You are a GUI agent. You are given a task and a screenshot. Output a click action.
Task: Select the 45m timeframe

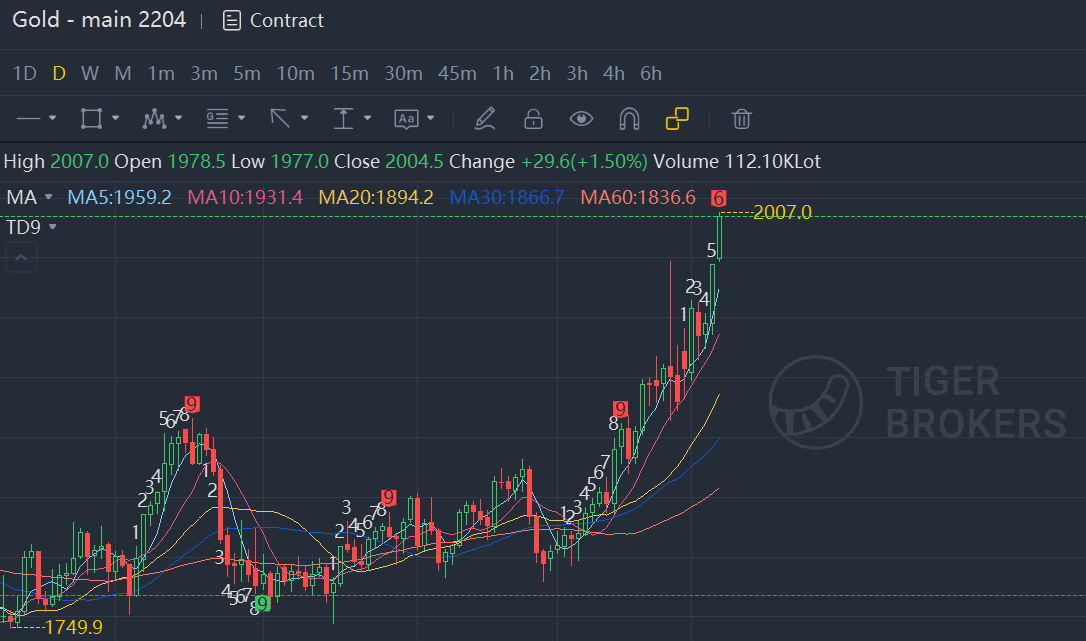pyautogui.click(x=457, y=73)
